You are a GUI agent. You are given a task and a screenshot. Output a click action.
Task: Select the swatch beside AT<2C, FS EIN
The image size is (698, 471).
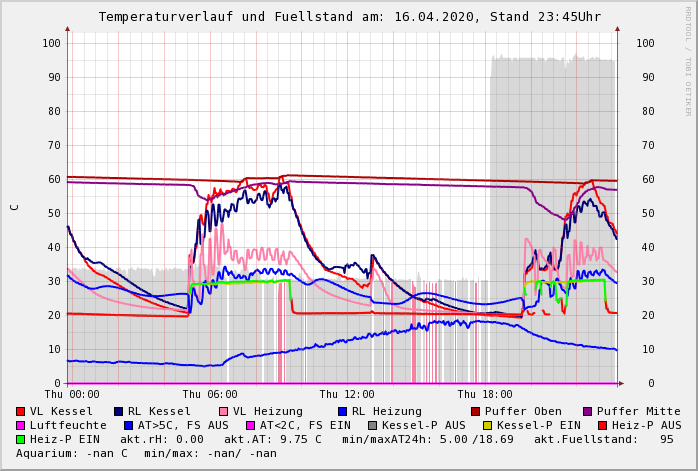(x=250, y=426)
